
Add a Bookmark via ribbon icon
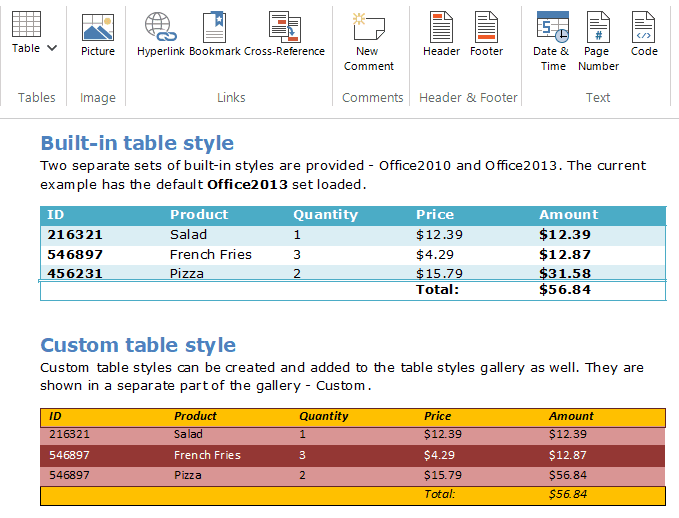tap(215, 35)
